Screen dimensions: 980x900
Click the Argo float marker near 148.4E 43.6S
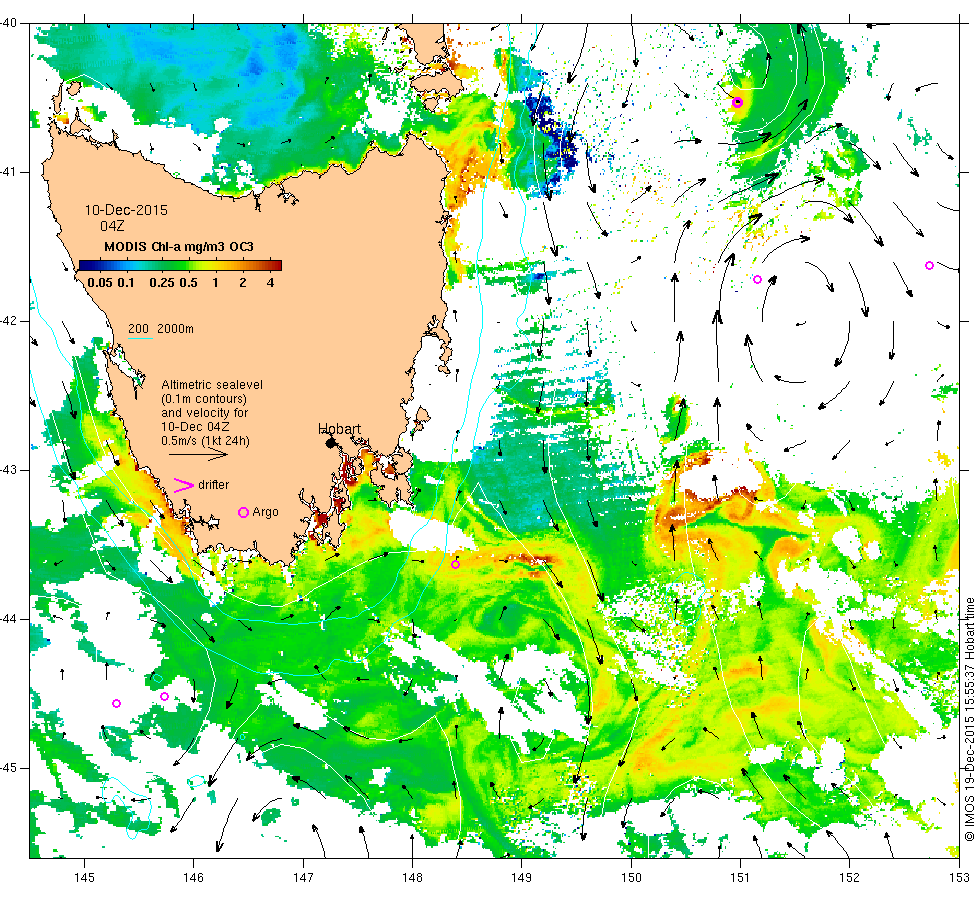tap(456, 564)
